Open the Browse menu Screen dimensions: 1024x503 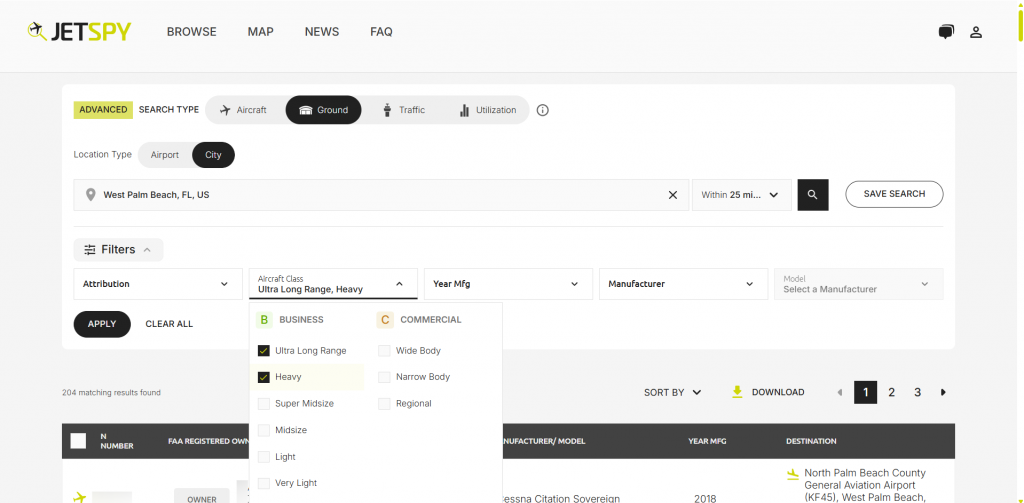click(x=191, y=31)
